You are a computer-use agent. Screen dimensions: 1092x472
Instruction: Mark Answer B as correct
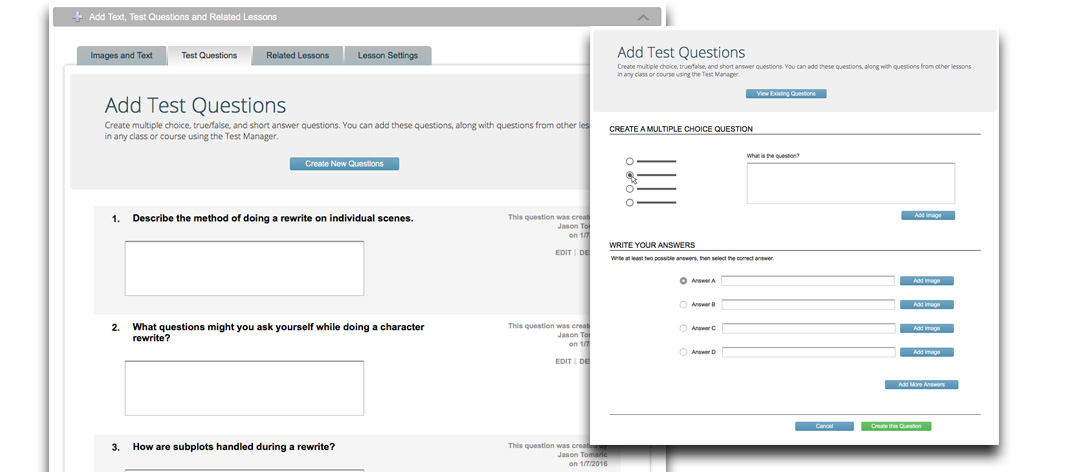point(683,305)
